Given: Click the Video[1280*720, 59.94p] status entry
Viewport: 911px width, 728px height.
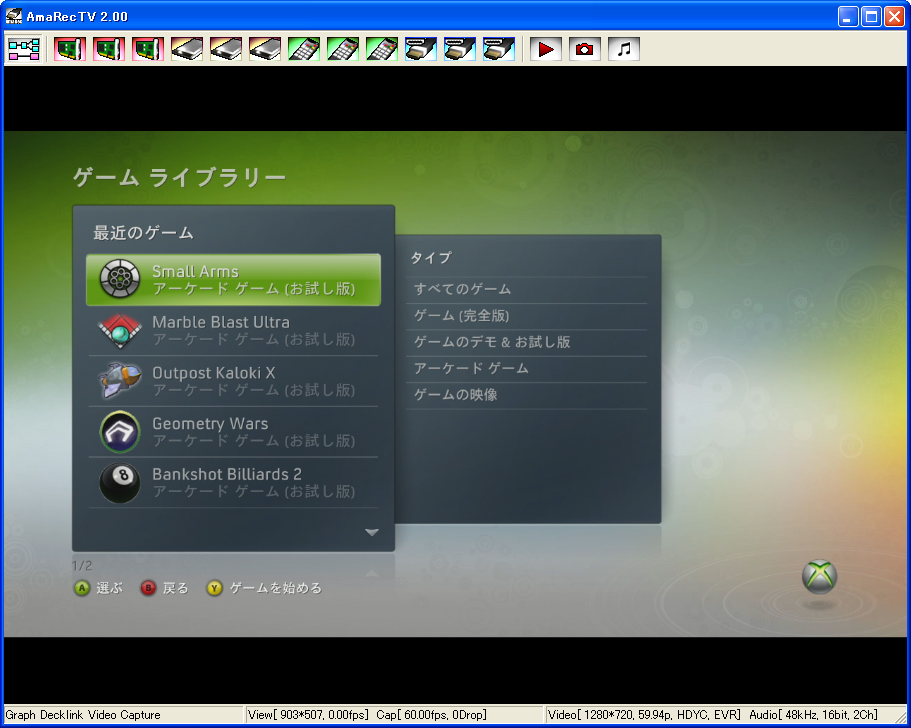Looking at the screenshot, I should (644, 715).
